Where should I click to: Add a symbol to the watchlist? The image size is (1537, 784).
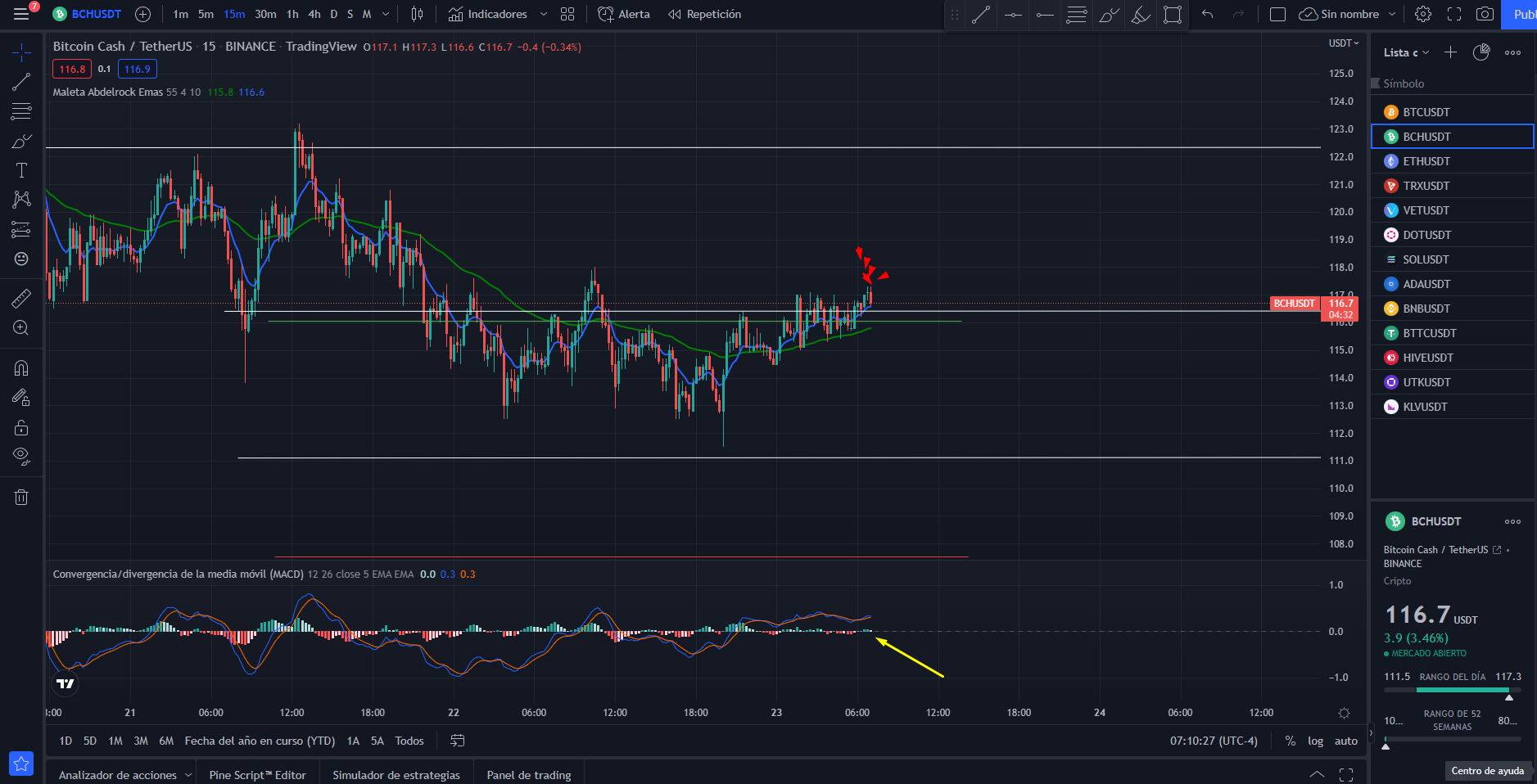pos(1450,52)
